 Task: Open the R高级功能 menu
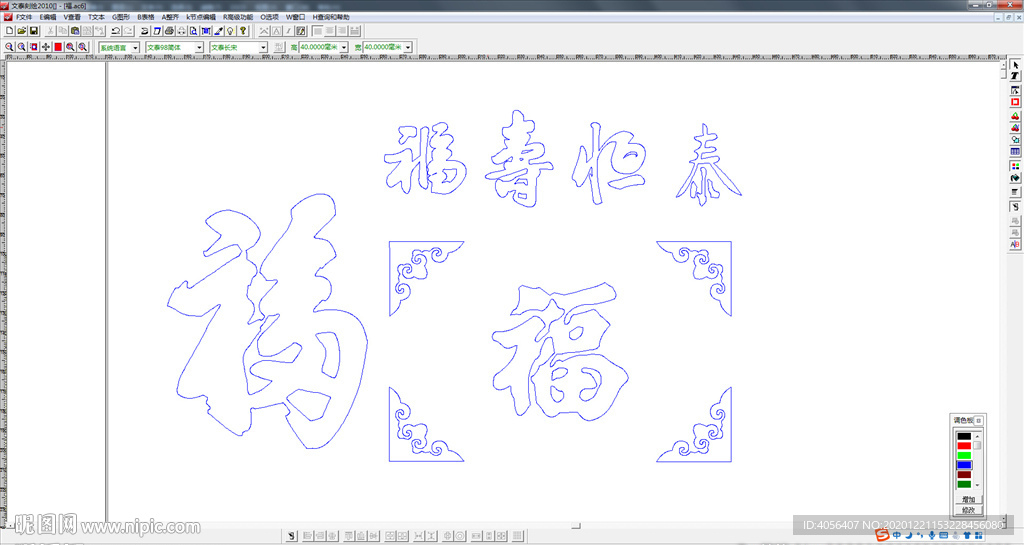coord(238,17)
